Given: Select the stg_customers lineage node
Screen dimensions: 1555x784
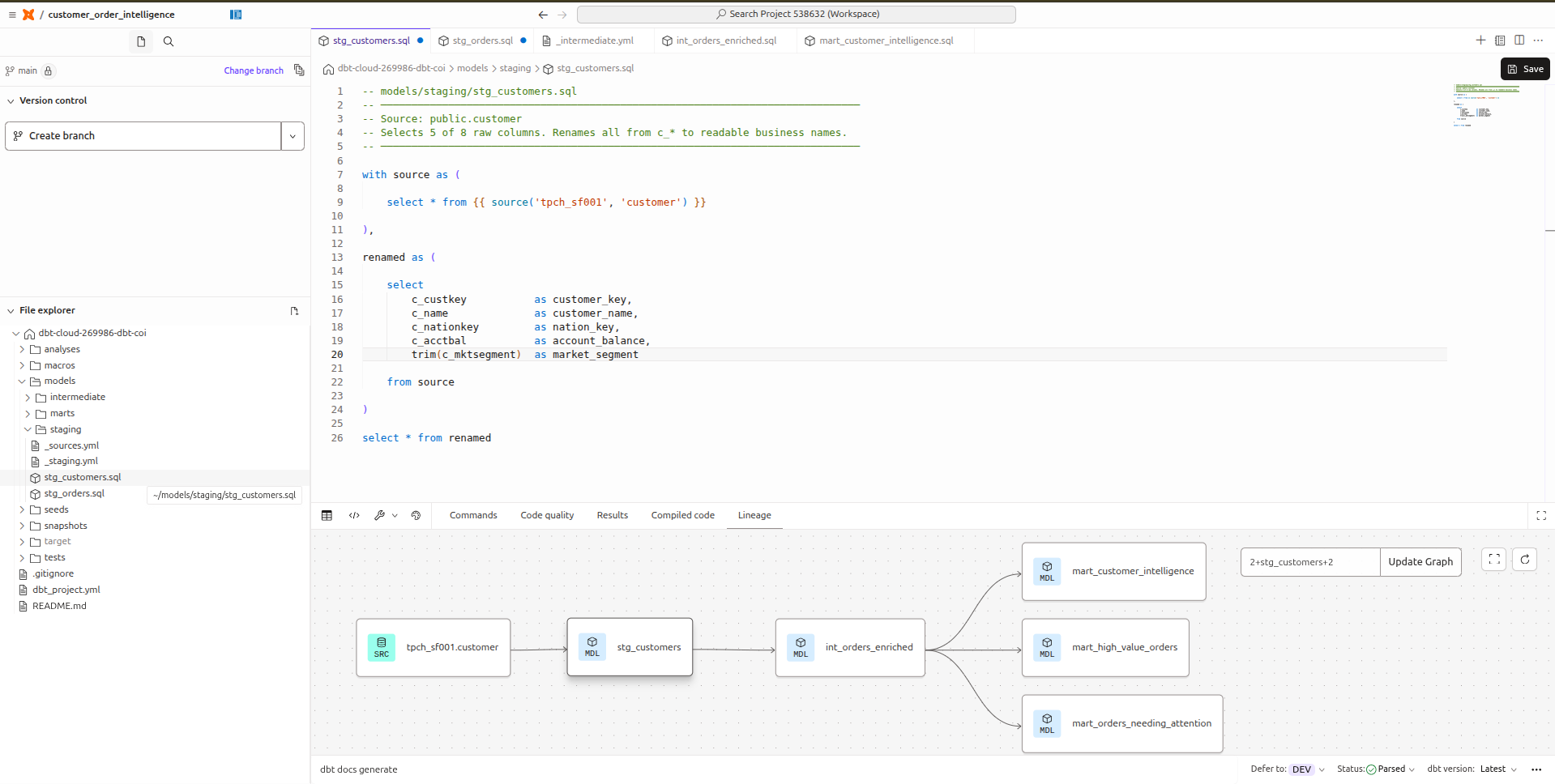Looking at the screenshot, I should pyautogui.click(x=630, y=647).
